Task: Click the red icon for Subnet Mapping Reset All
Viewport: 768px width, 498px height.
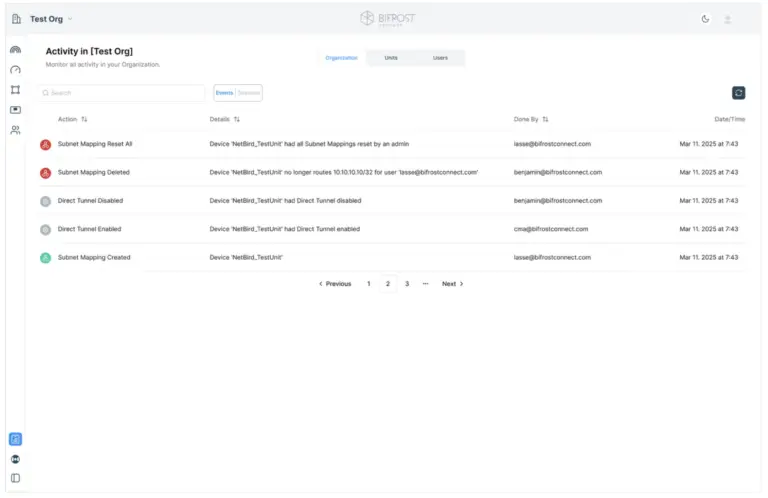Action: pos(46,144)
